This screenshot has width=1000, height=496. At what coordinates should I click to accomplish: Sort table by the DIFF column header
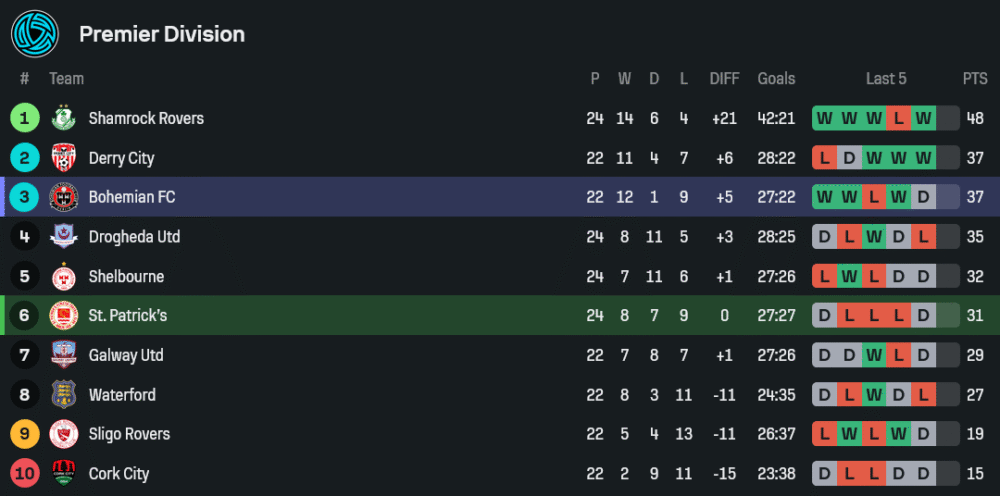724,78
